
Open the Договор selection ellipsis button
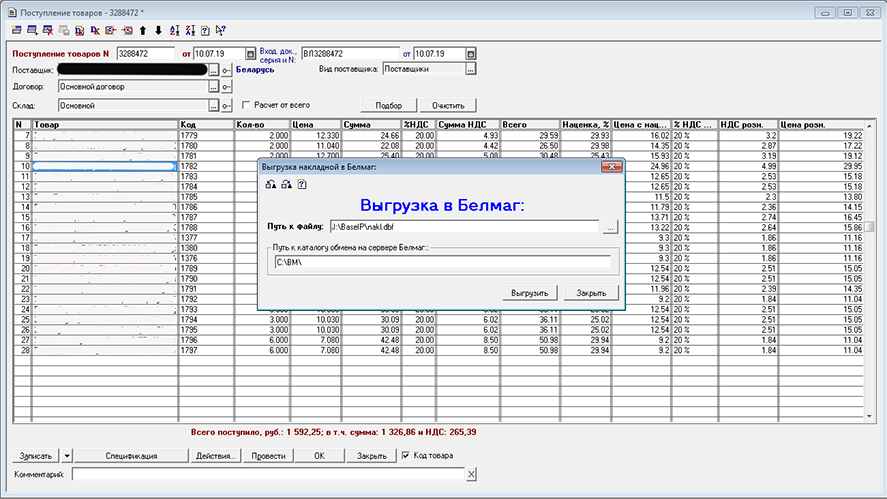pyautogui.click(x=213, y=87)
